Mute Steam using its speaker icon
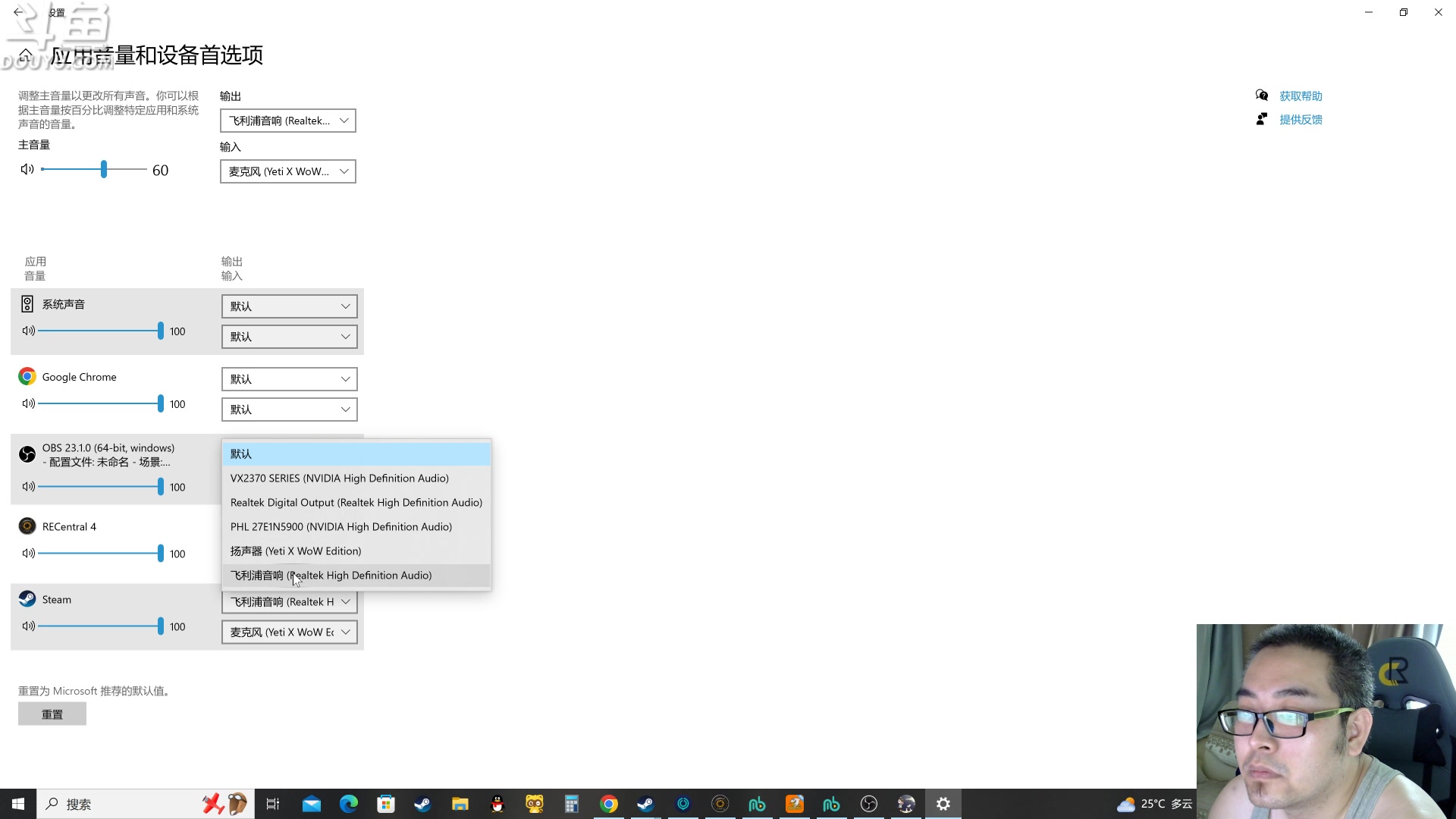The width and height of the screenshot is (1456, 819). pyautogui.click(x=29, y=626)
